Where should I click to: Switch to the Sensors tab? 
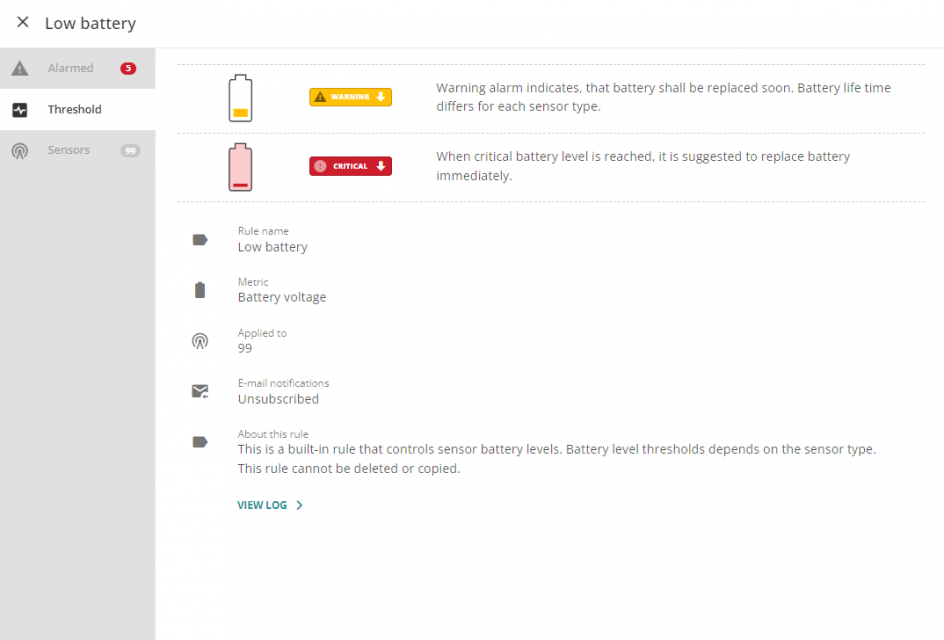click(78, 151)
